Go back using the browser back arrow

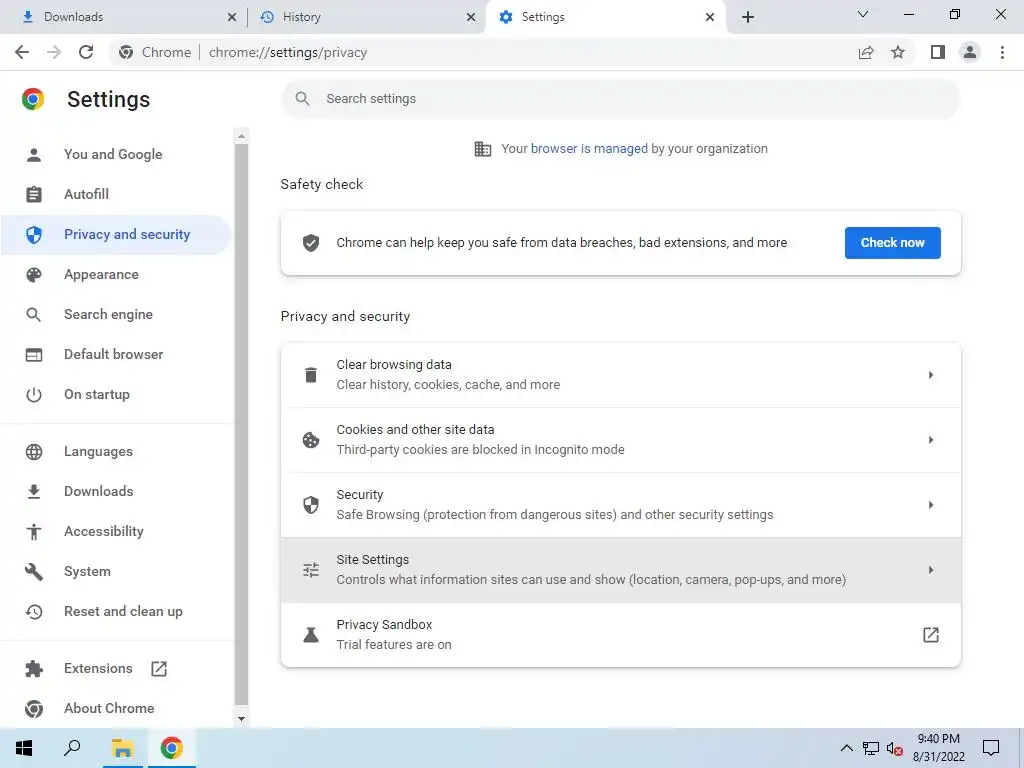pos(22,52)
